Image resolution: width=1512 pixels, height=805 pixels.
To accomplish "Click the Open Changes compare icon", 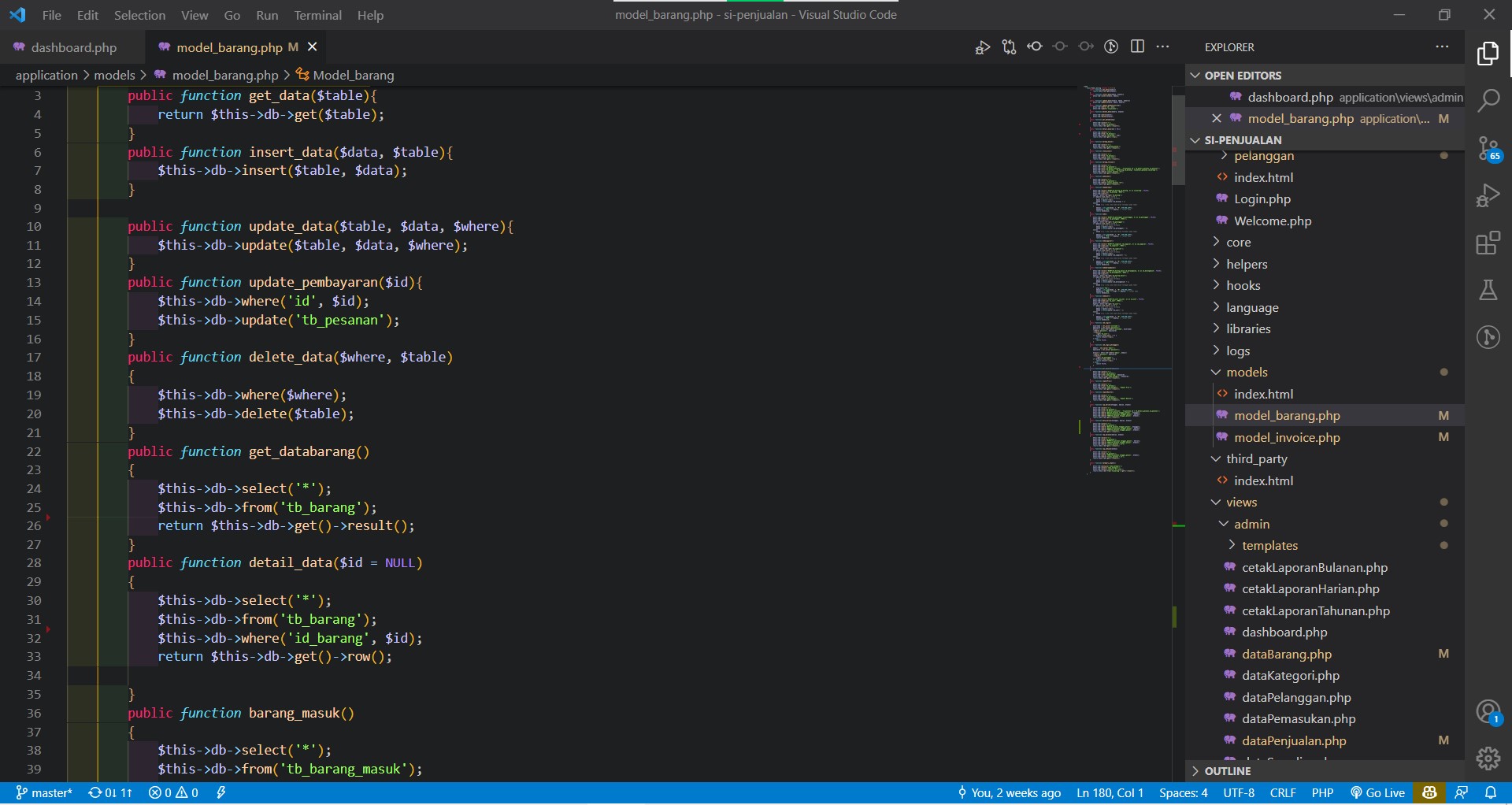I will tap(1009, 47).
